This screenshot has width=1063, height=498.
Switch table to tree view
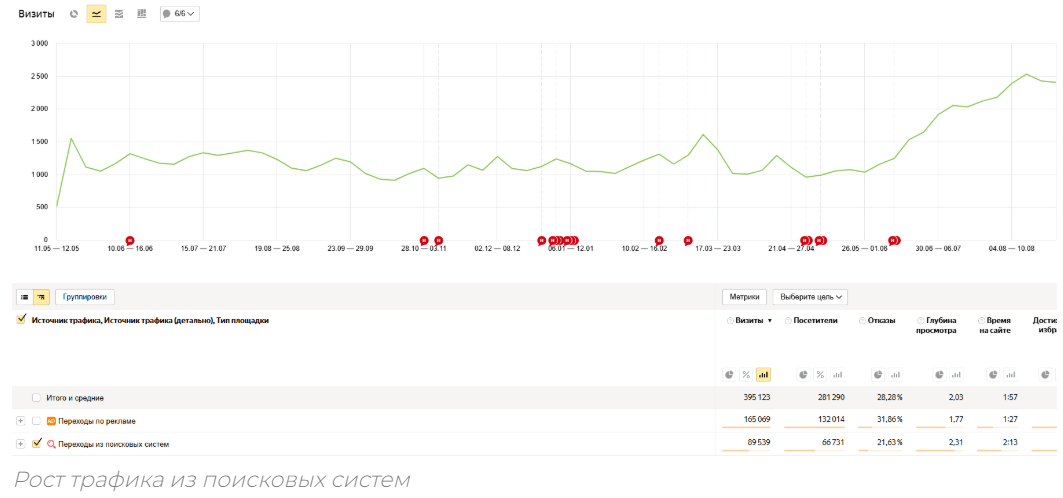pyautogui.click(x=41, y=297)
